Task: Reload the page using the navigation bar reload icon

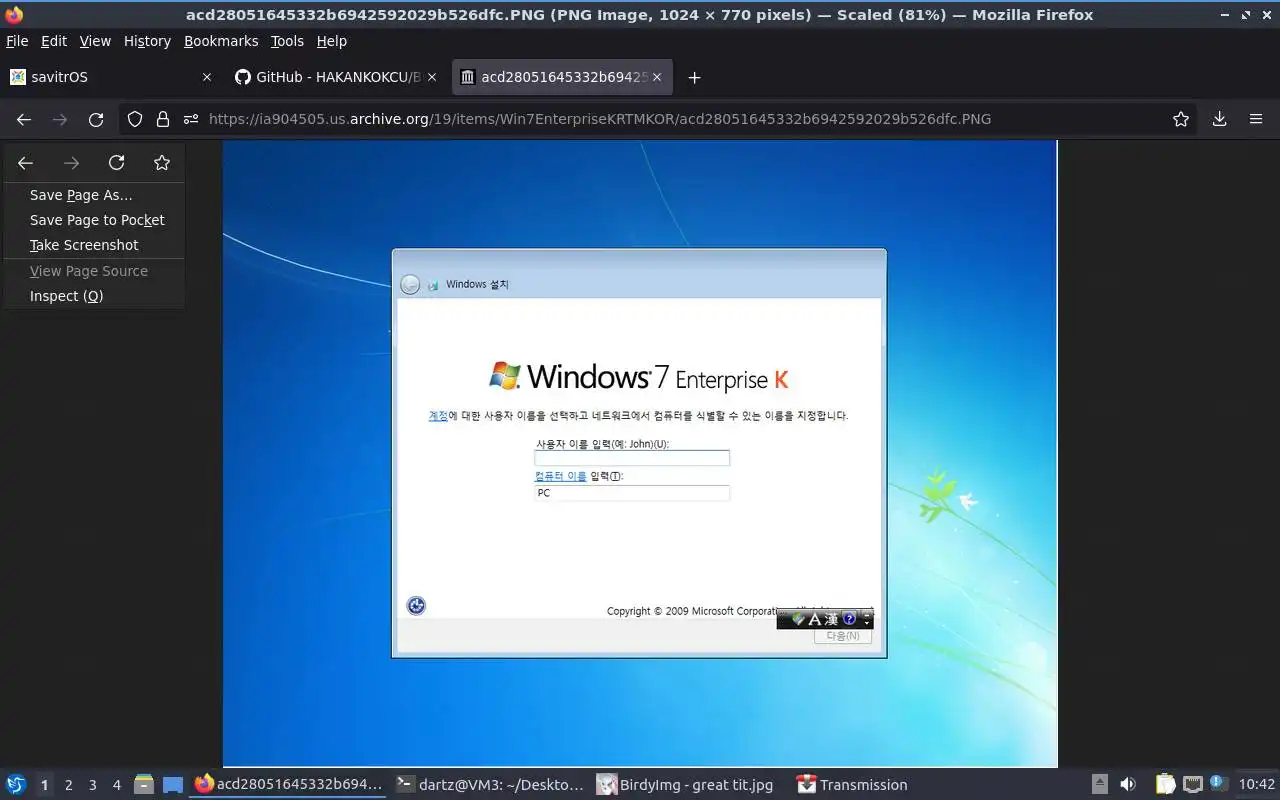Action: 96,119
